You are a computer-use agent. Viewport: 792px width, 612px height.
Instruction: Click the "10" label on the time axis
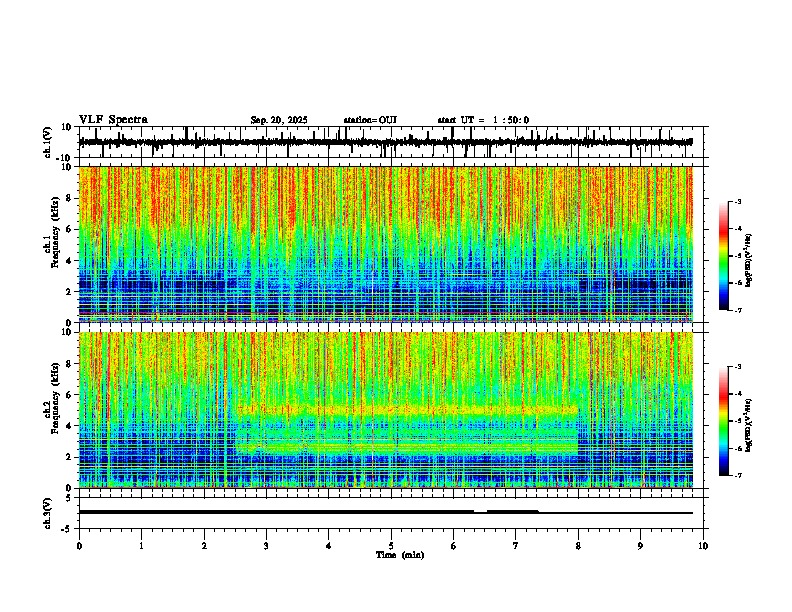[703, 546]
